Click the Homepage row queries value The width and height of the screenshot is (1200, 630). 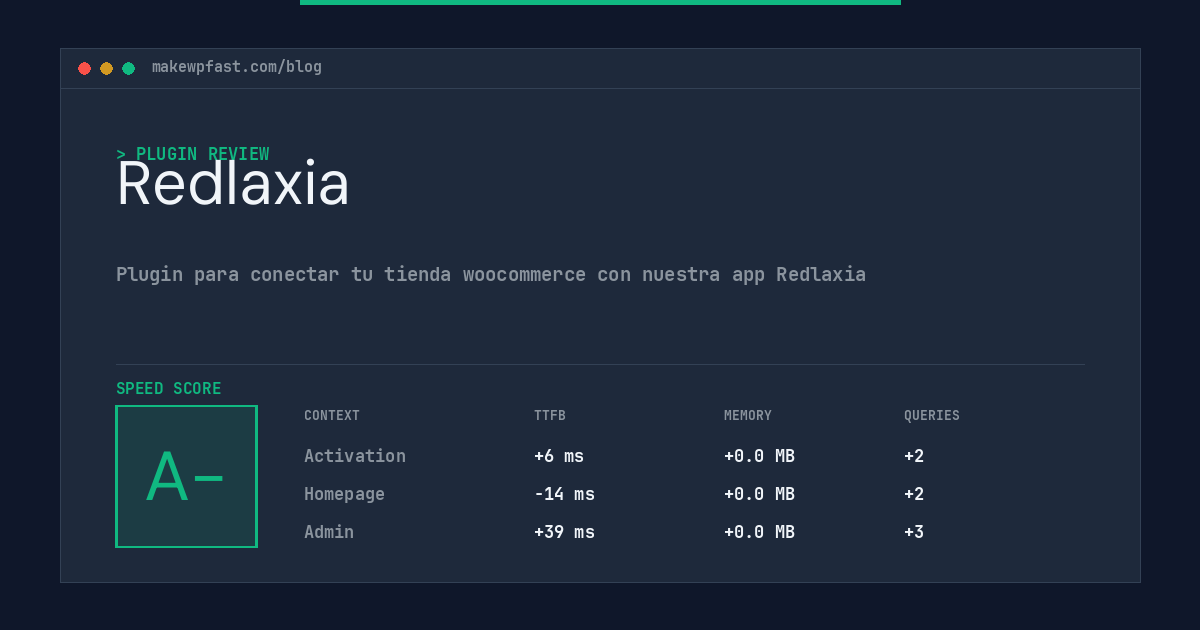point(914,494)
